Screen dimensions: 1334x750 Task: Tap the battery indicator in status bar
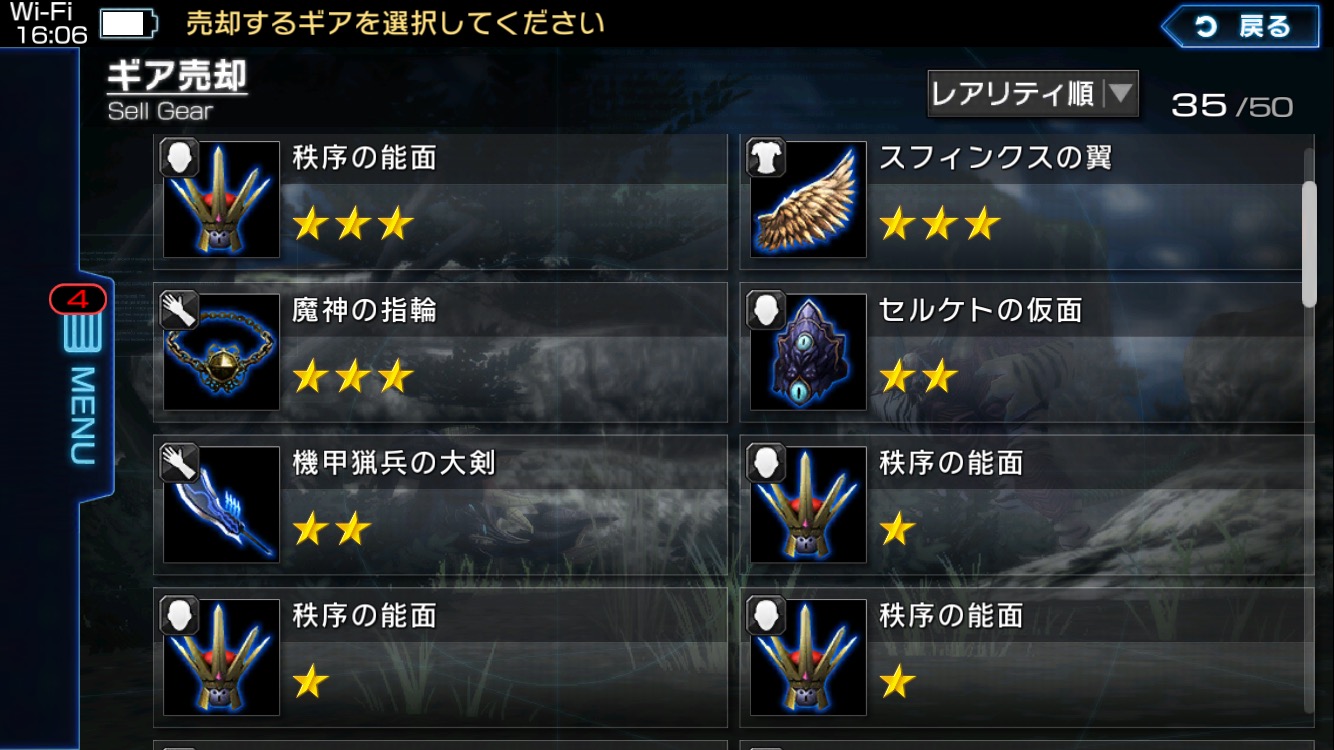[128, 23]
